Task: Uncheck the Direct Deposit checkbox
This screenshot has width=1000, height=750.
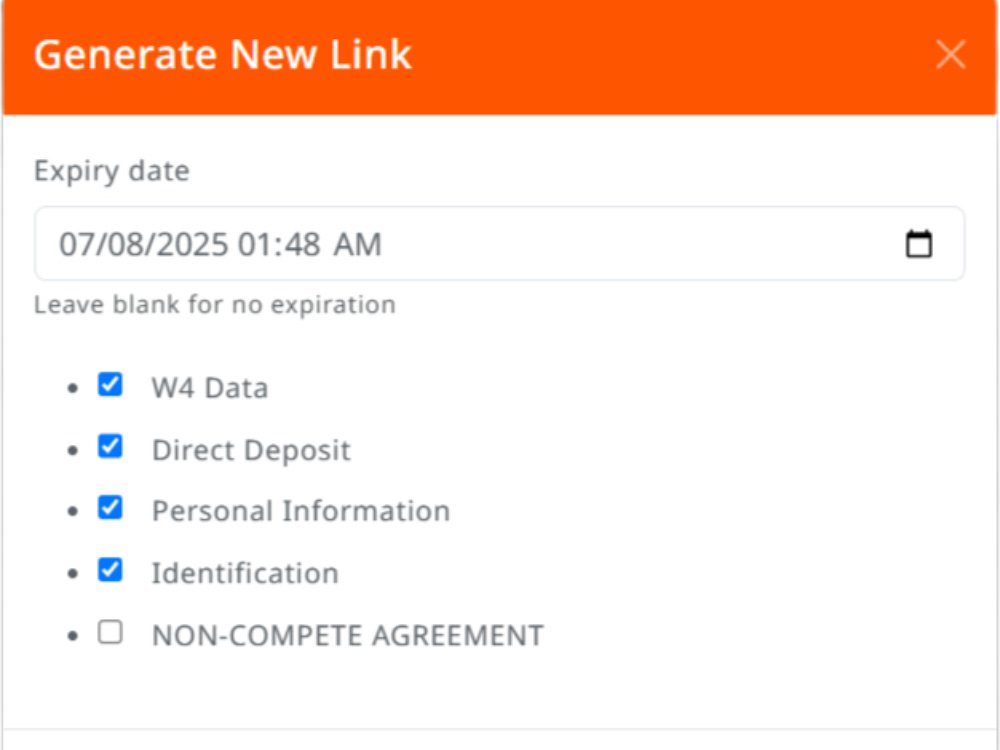Action: click(x=110, y=446)
